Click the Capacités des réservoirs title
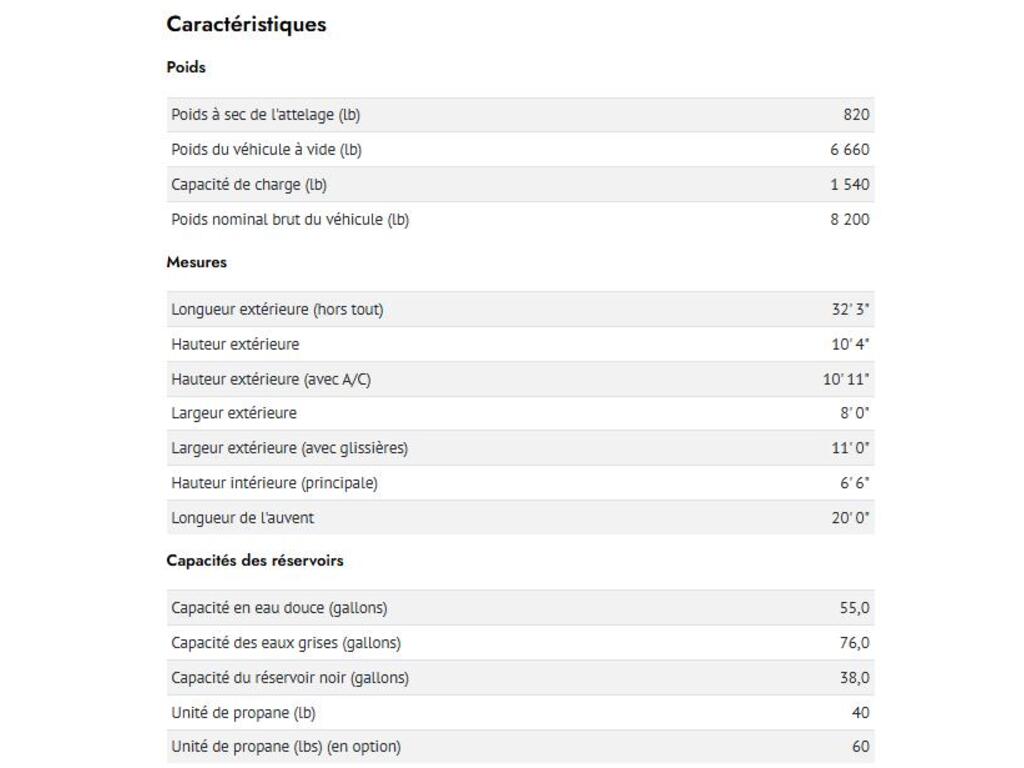Image resolution: width=1024 pixels, height=768 pixels. 255,560
